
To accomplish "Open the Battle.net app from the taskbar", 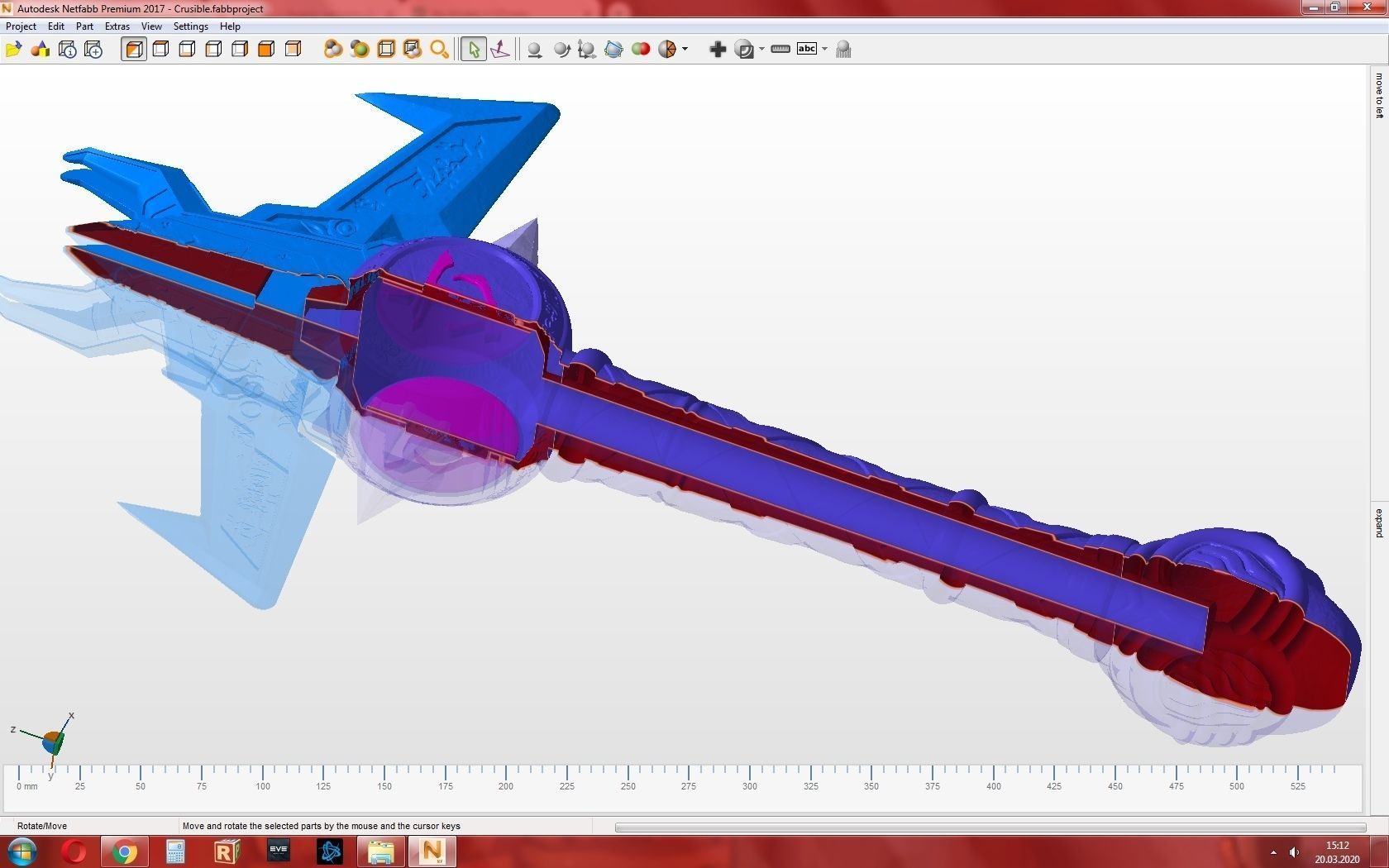I will click(330, 851).
